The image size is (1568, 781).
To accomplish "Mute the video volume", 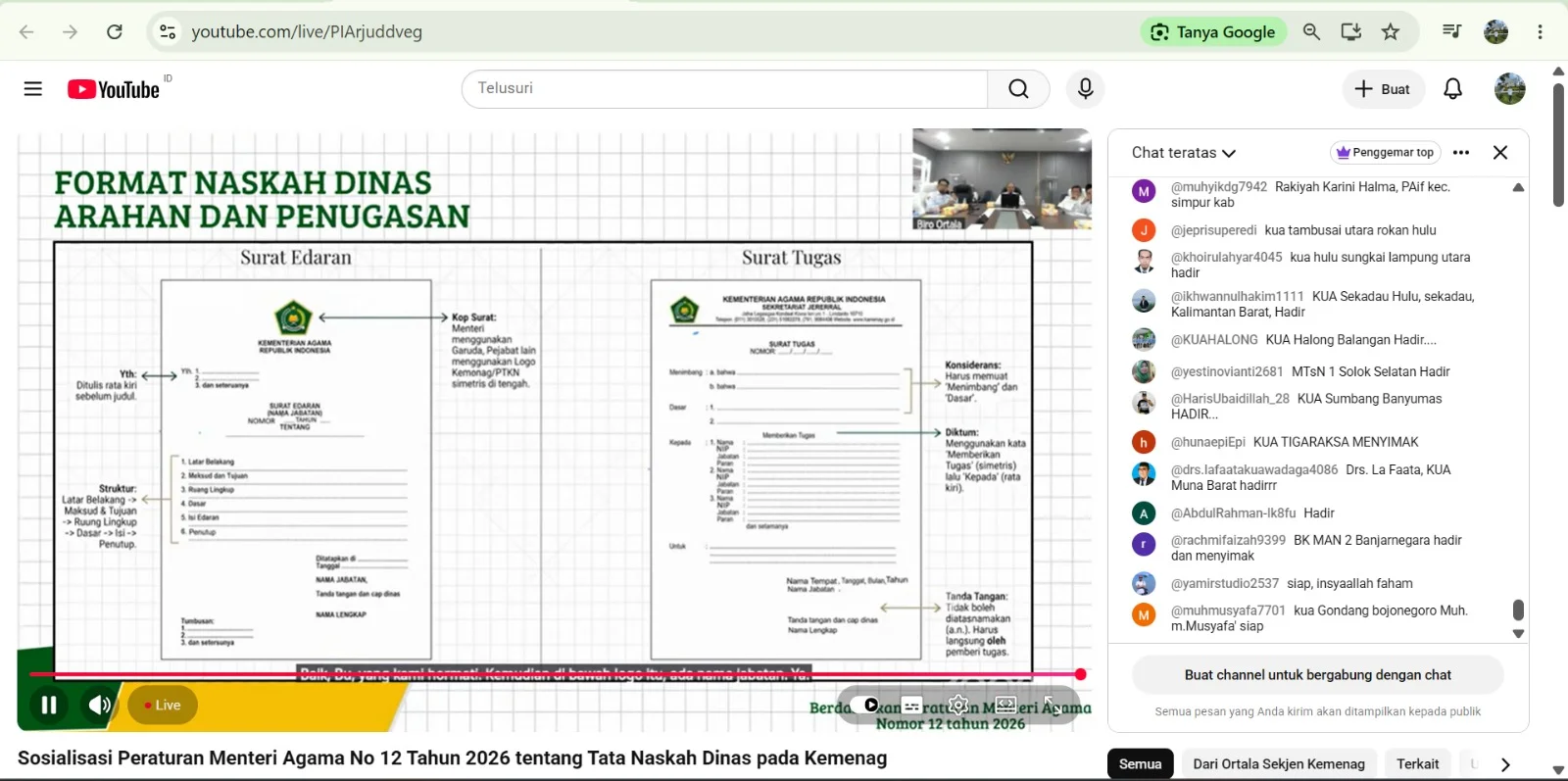I will tap(99, 705).
